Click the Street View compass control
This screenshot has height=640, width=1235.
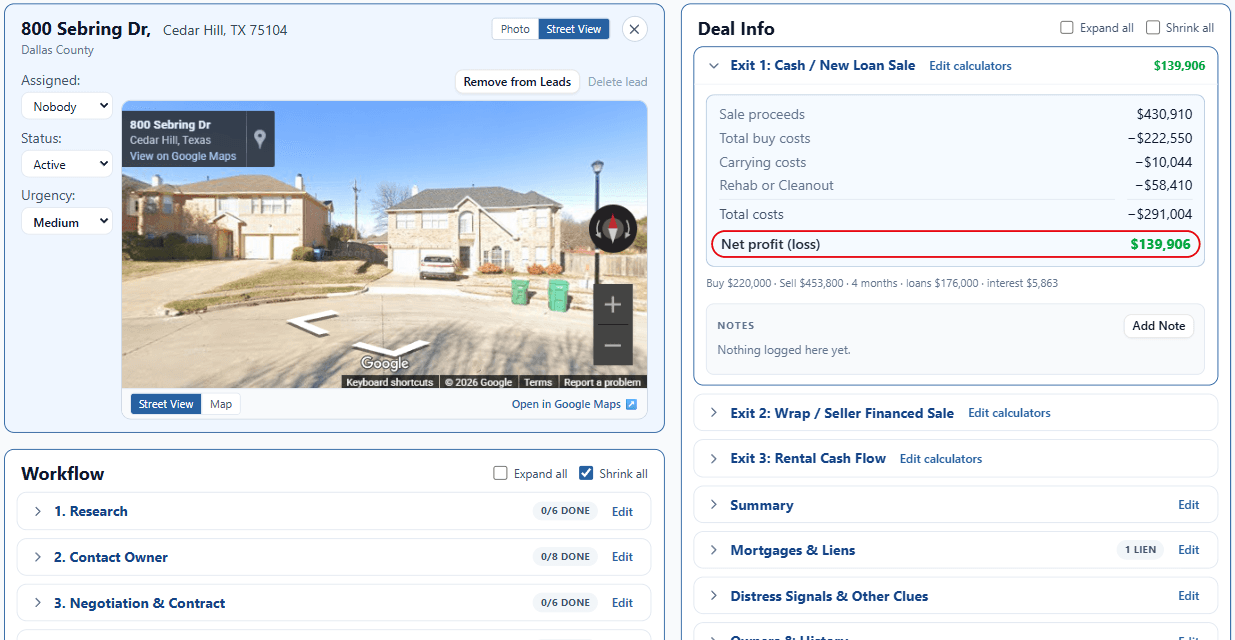click(x=613, y=228)
